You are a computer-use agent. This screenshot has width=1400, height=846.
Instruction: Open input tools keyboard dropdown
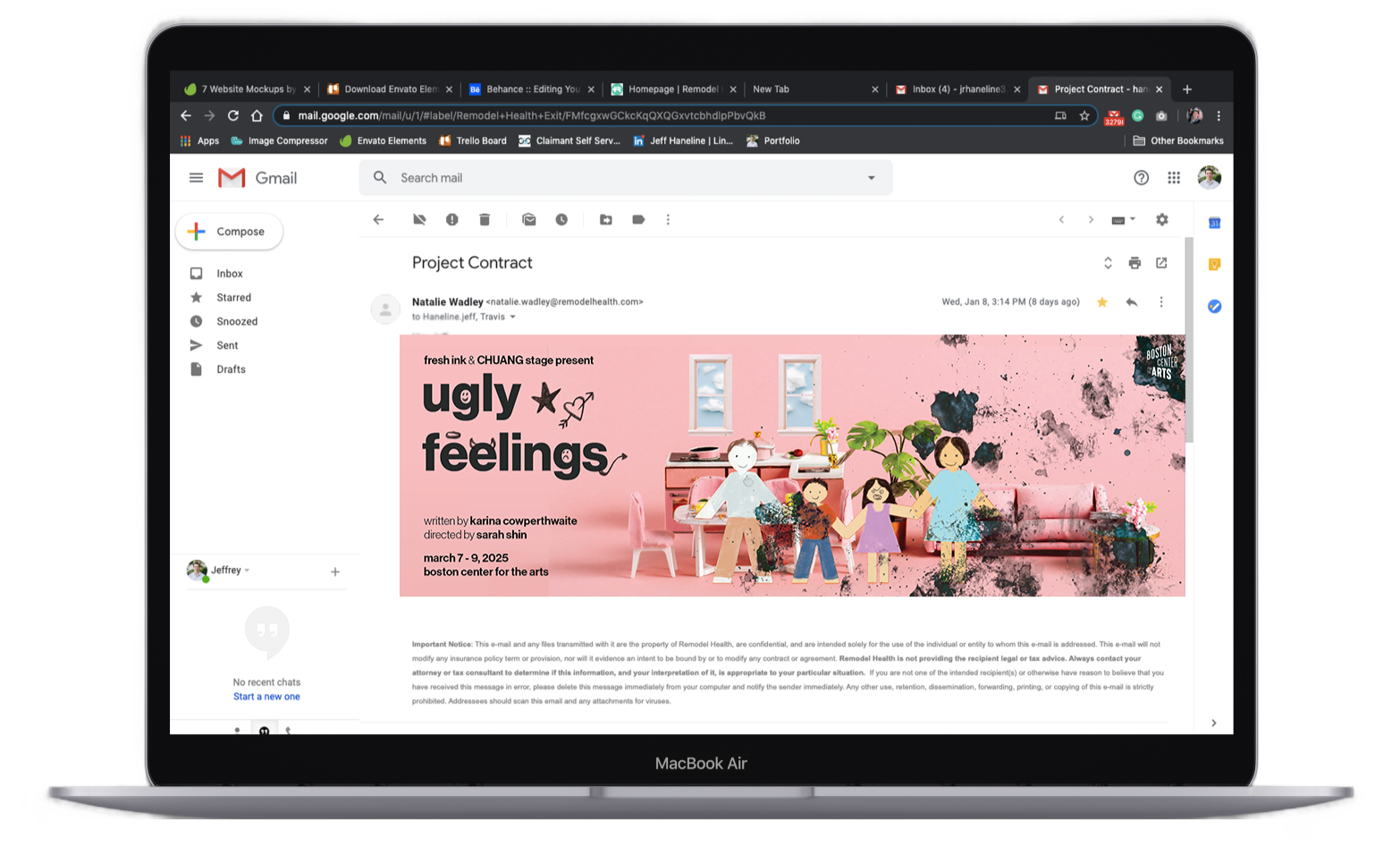[1123, 219]
